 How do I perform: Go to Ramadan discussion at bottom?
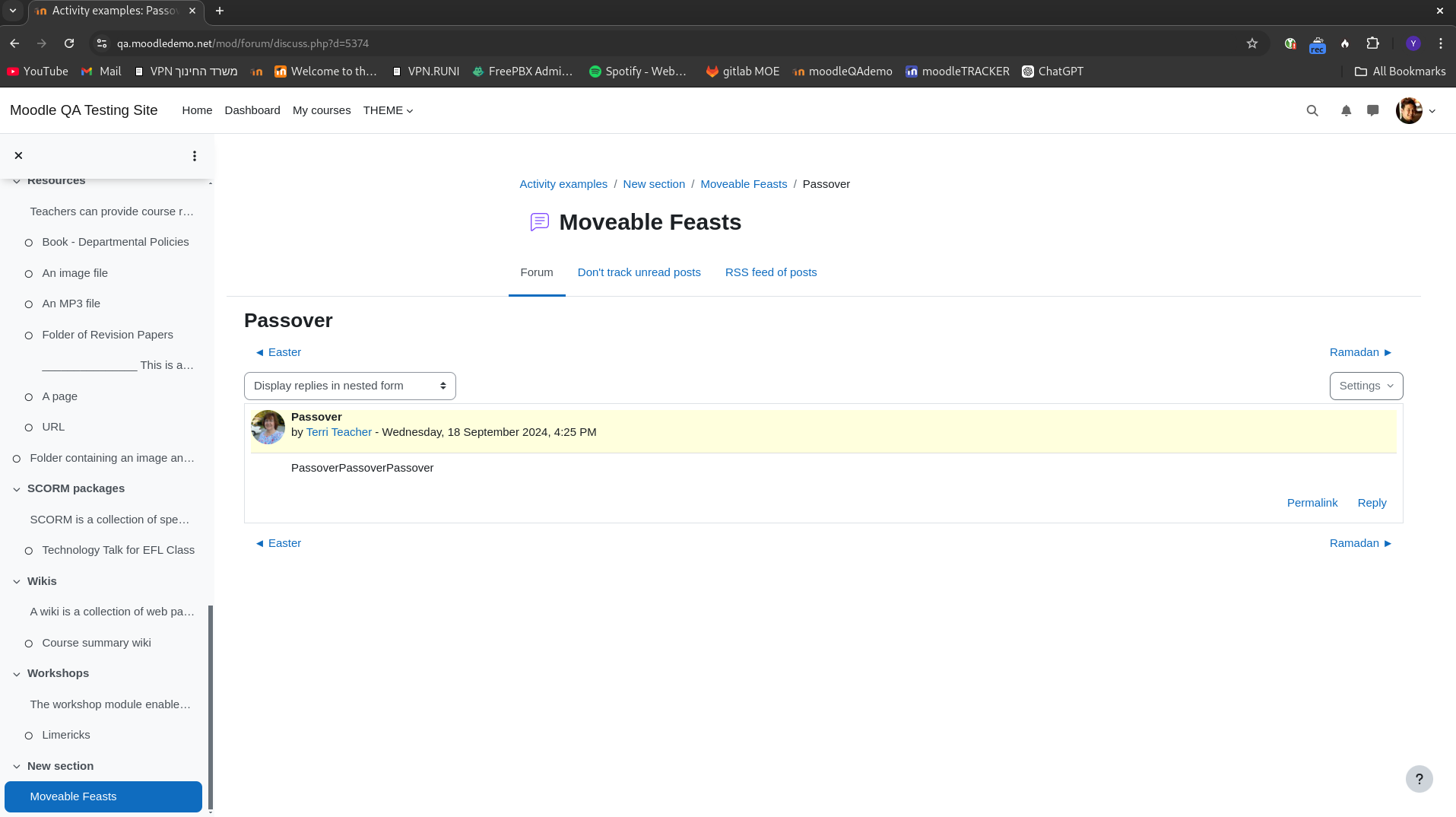[1361, 543]
